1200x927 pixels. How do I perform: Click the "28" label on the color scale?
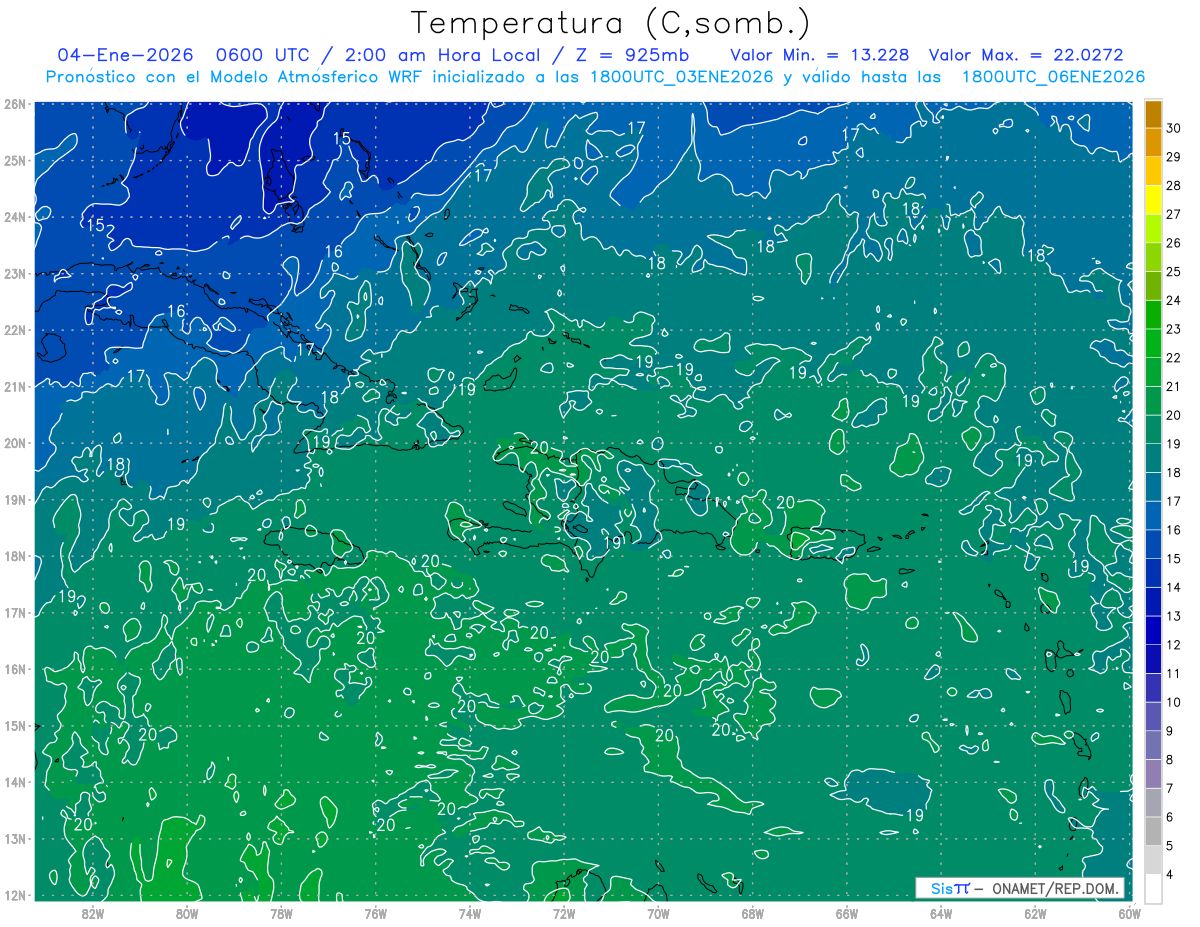[x=1174, y=186]
